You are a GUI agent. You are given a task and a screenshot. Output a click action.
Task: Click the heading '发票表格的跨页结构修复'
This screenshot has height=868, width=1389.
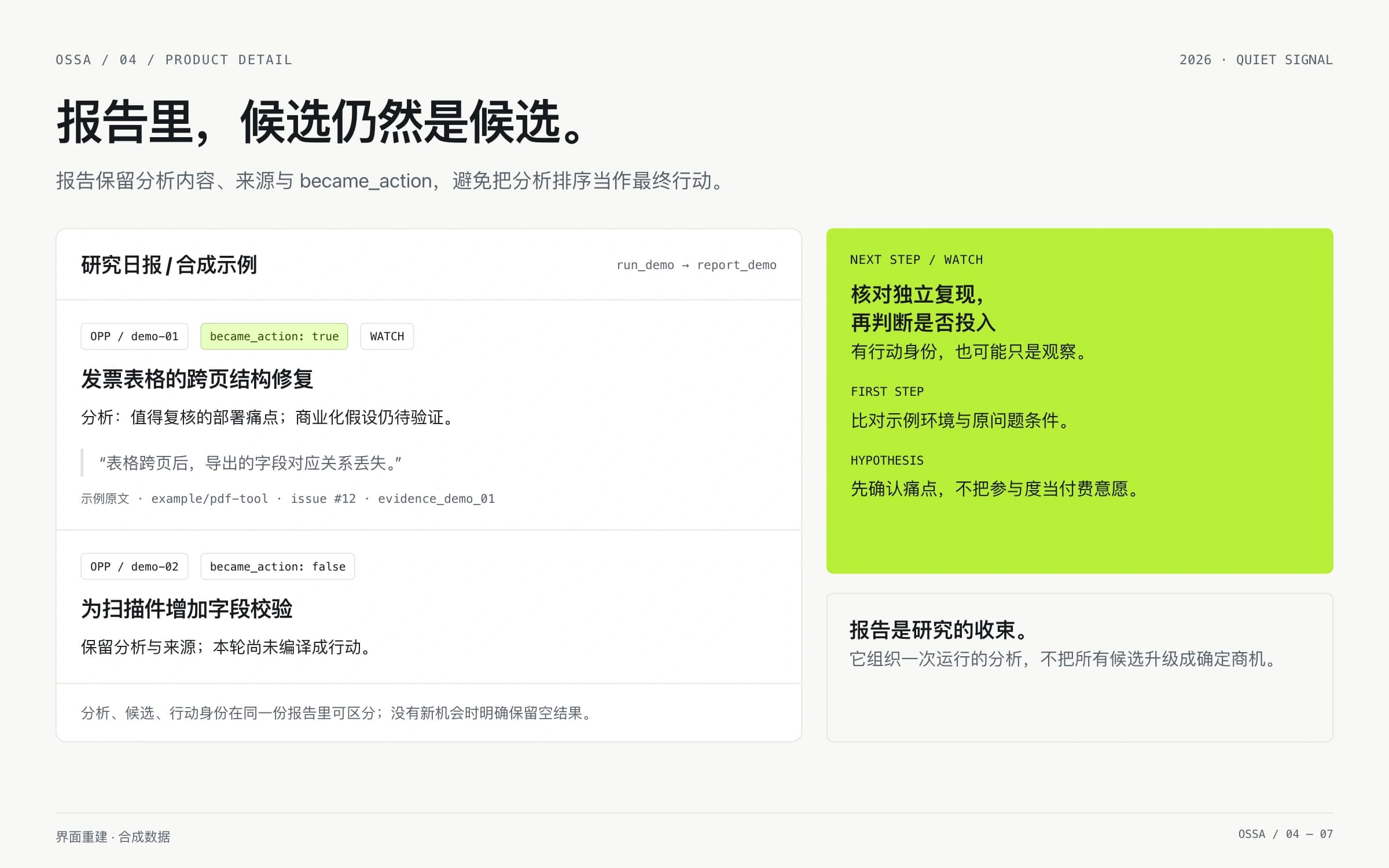tap(197, 379)
